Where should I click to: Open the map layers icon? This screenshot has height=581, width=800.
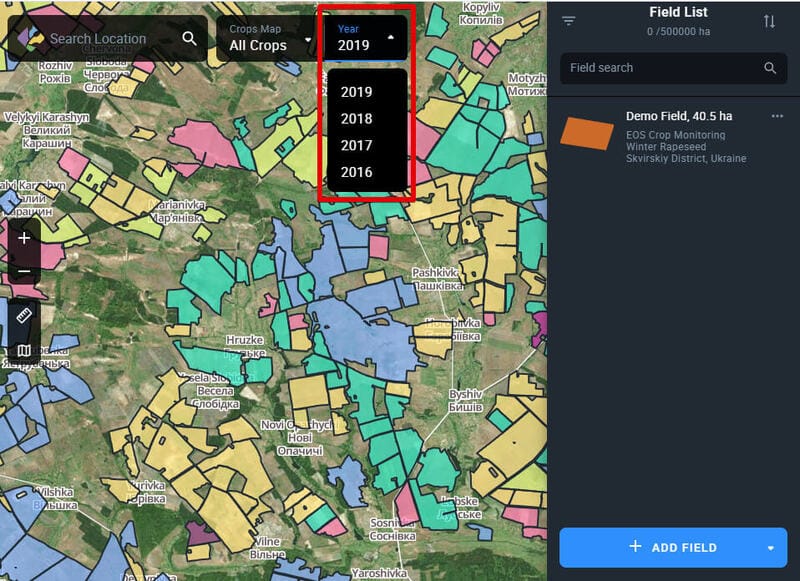tap(24, 350)
